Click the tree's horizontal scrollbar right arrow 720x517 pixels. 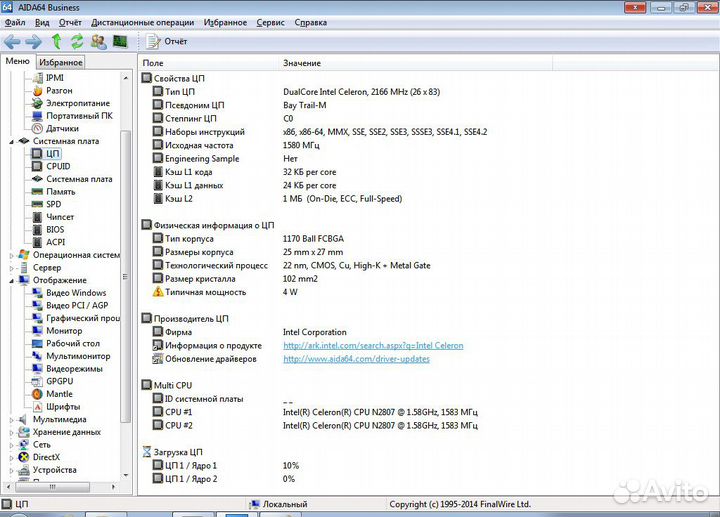(113, 486)
